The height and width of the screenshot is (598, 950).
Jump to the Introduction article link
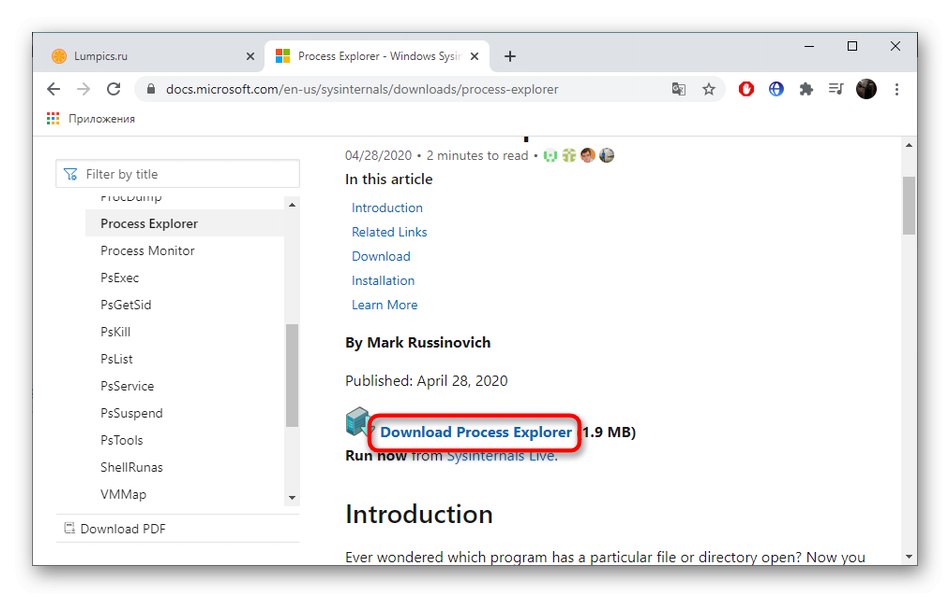(387, 208)
